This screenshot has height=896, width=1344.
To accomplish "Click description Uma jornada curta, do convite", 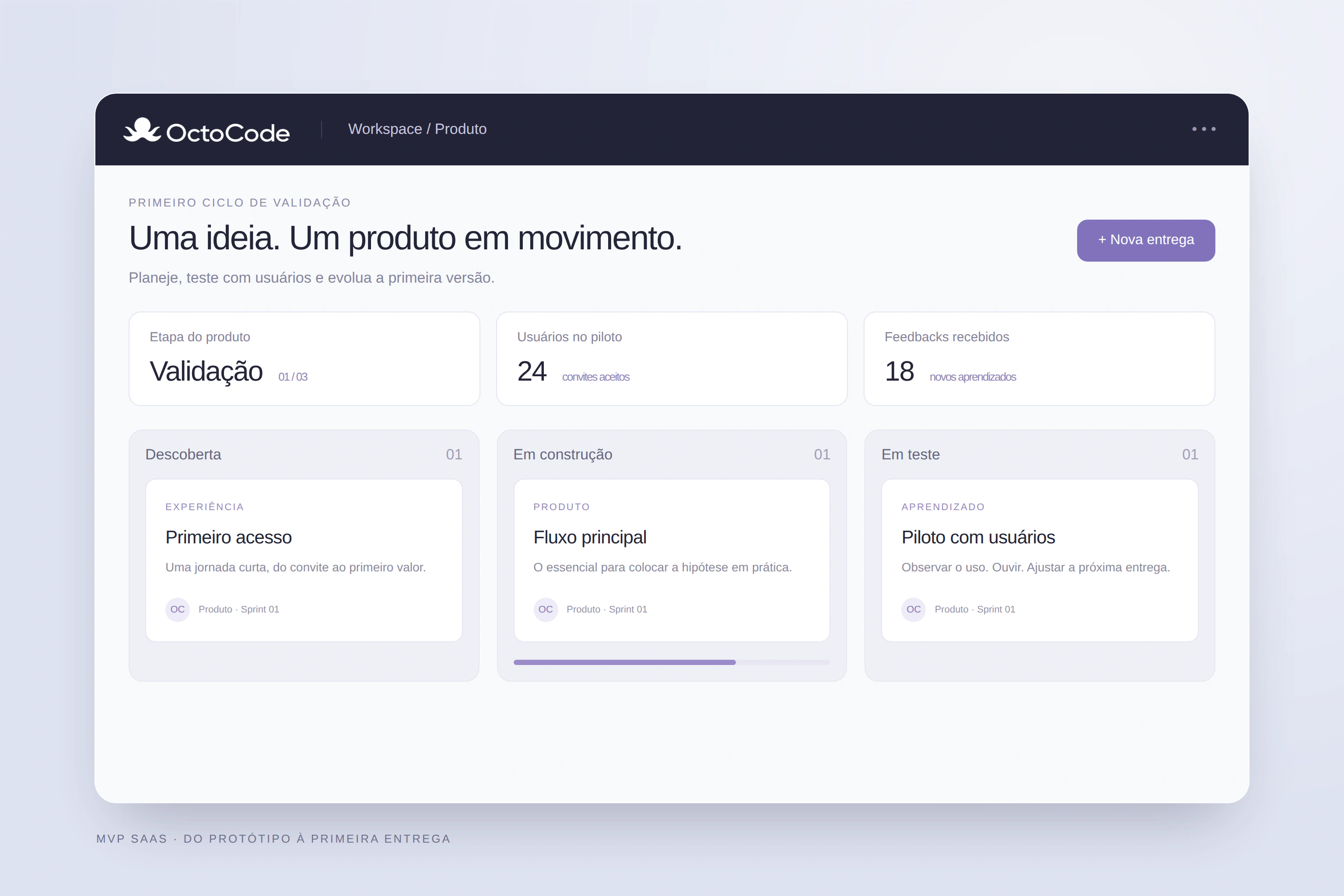I will point(295,567).
